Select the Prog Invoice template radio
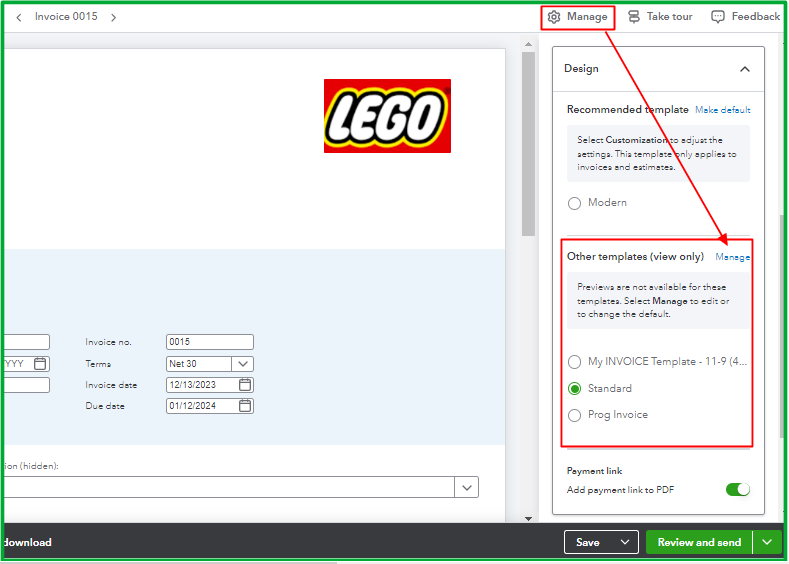Image resolution: width=789 pixels, height=564 pixels. pos(574,415)
